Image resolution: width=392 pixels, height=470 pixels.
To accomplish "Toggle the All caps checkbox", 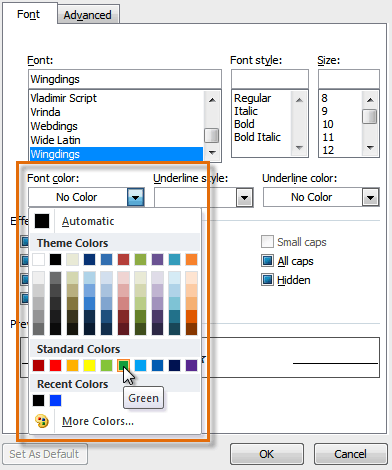I will [x=267, y=261].
